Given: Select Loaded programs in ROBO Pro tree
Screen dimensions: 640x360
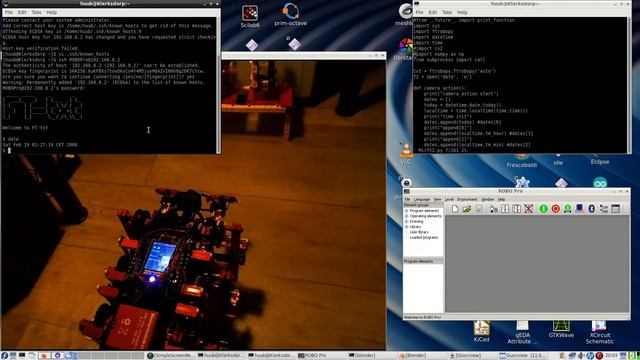Looking at the screenshot, I should pos(424,237).
